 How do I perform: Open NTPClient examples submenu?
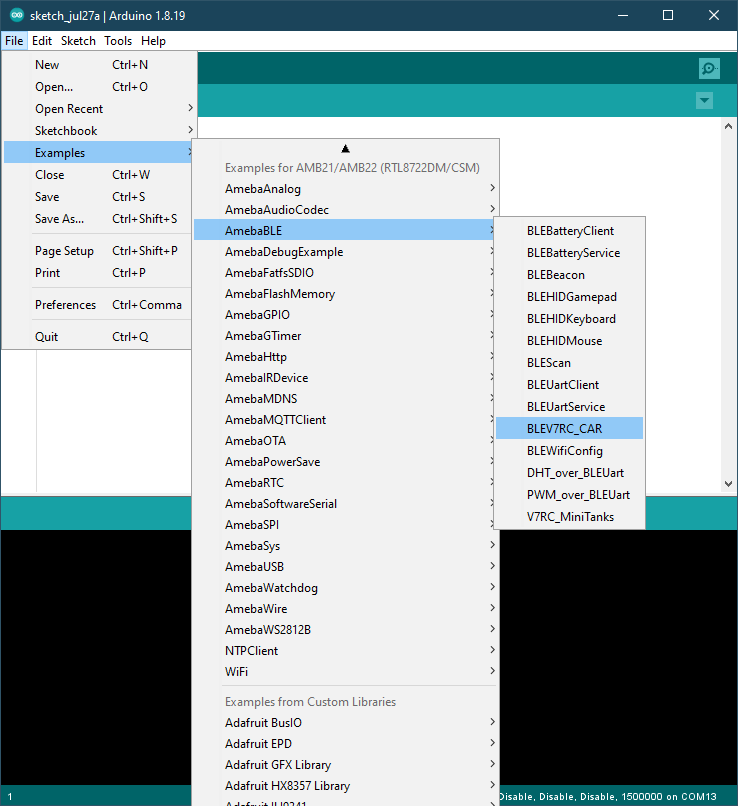pyautogui.click(x=345, y=651)
